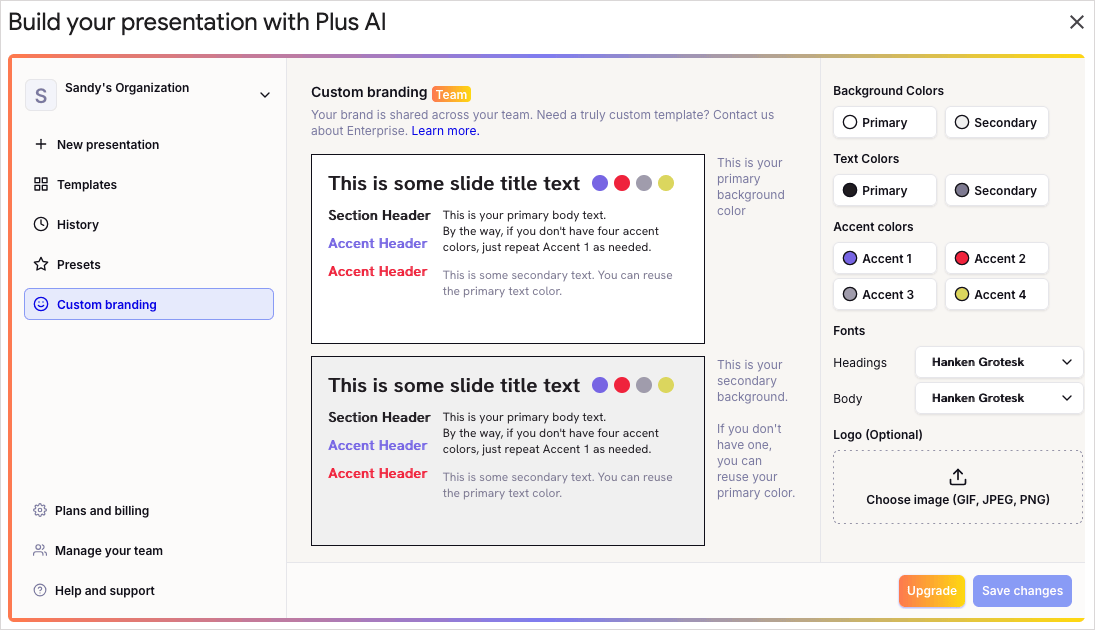1095x630 pixels.
Task: Open New presentation
Action: pyautogui.click(x=149, y=145)
